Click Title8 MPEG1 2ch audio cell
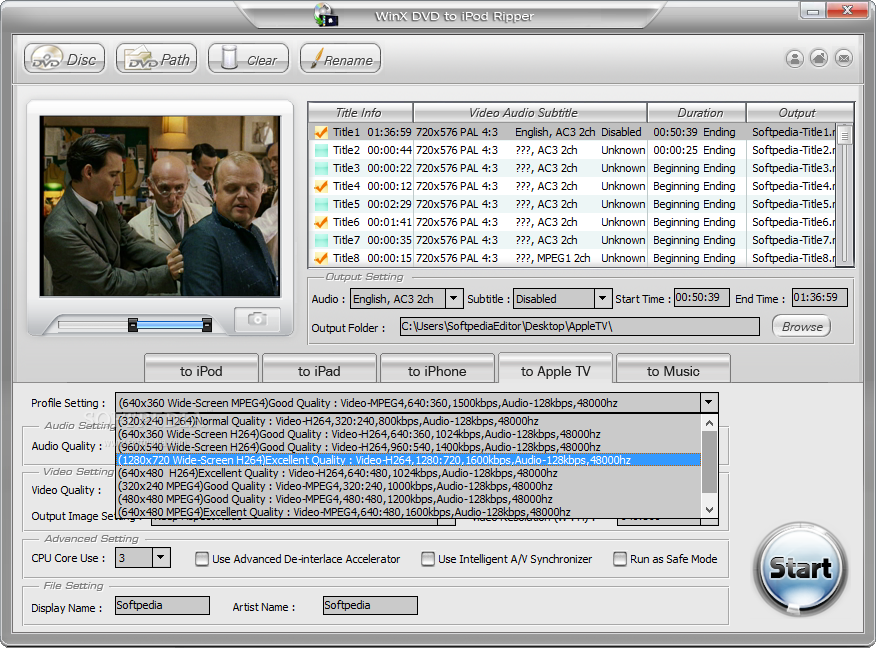Viewport: 876px width, 648px height. tap(553, 258)
